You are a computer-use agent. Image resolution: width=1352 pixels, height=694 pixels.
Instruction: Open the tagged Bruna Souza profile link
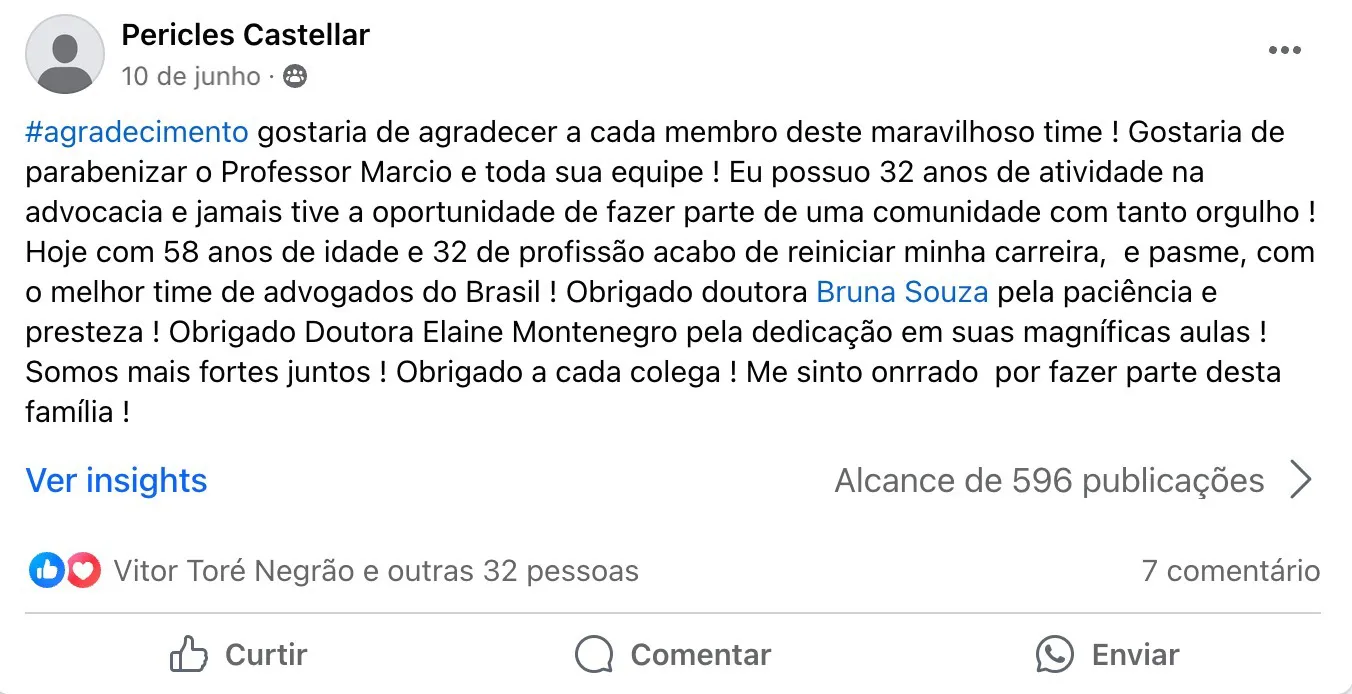click(902, 292)
